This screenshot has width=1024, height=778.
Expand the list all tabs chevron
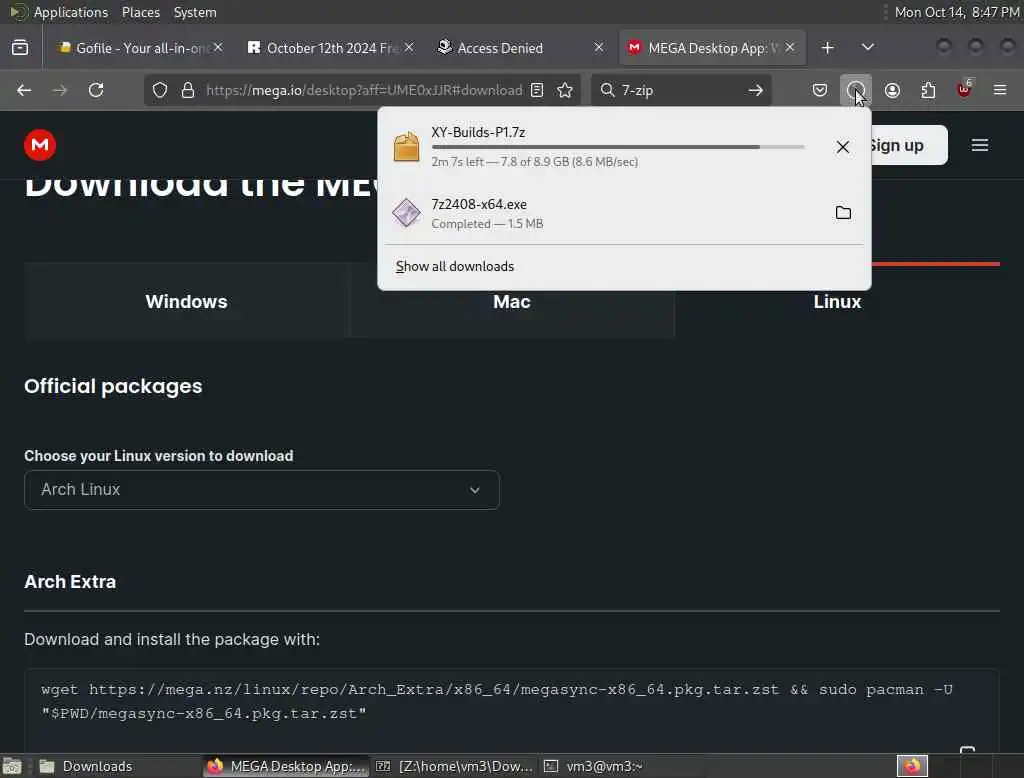[x=867, y=48]
